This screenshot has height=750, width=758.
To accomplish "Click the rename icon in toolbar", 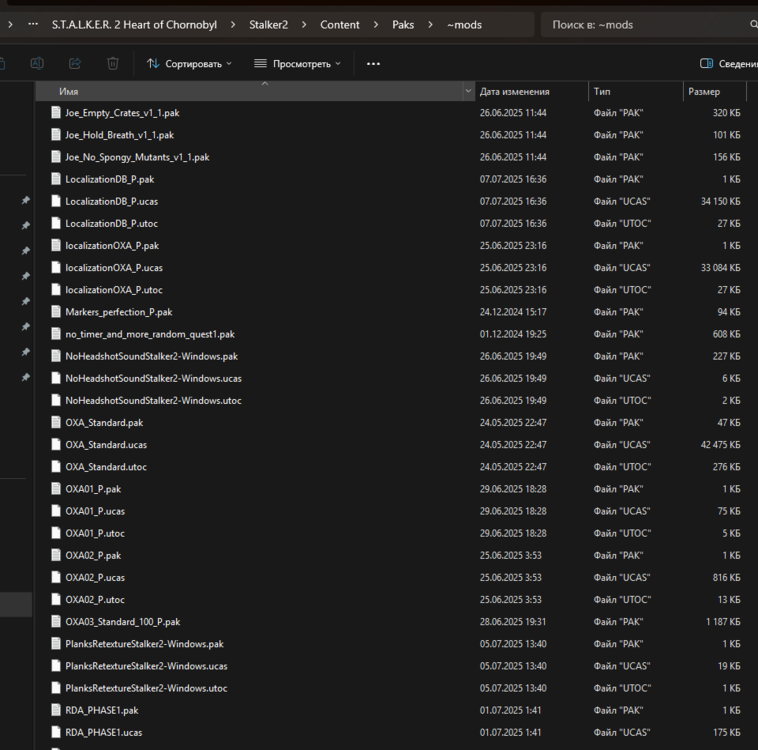I will (x=37, y=63).
